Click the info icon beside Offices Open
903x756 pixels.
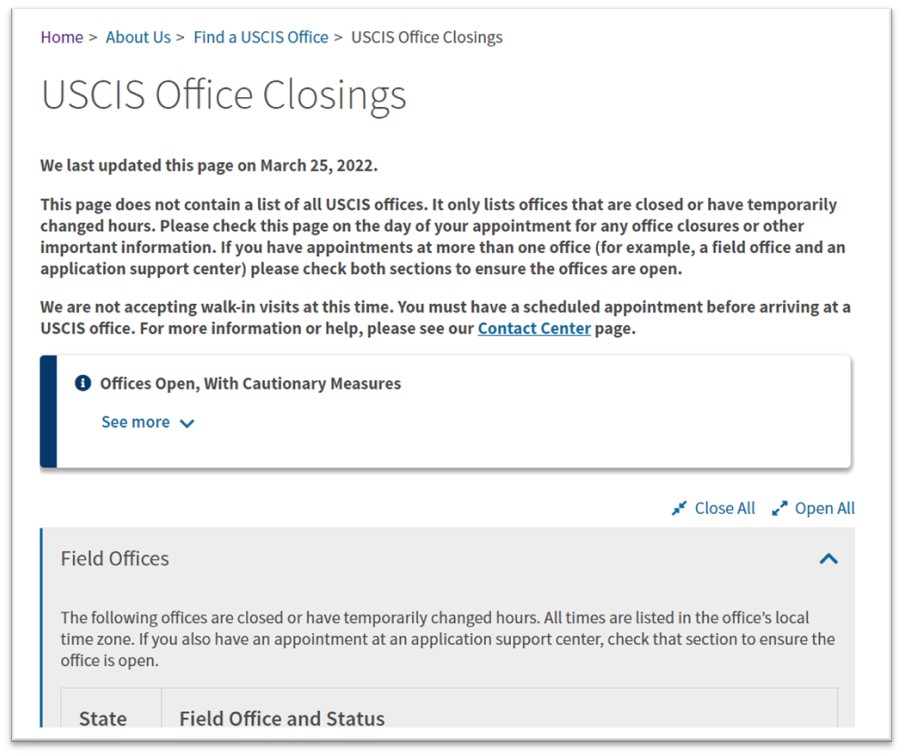coord(83,383)
